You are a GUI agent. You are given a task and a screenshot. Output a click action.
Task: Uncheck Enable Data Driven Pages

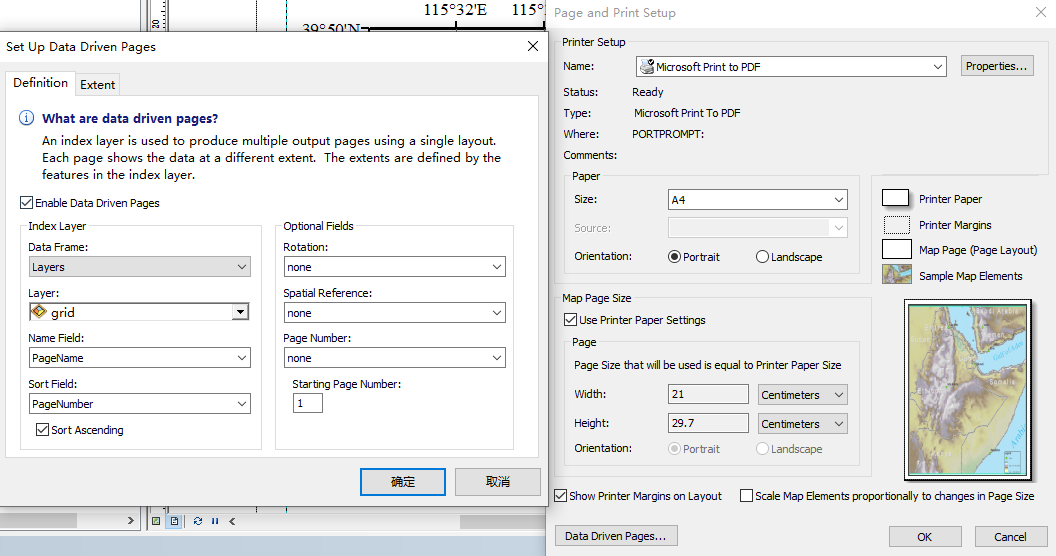click(x=26, y=203)
